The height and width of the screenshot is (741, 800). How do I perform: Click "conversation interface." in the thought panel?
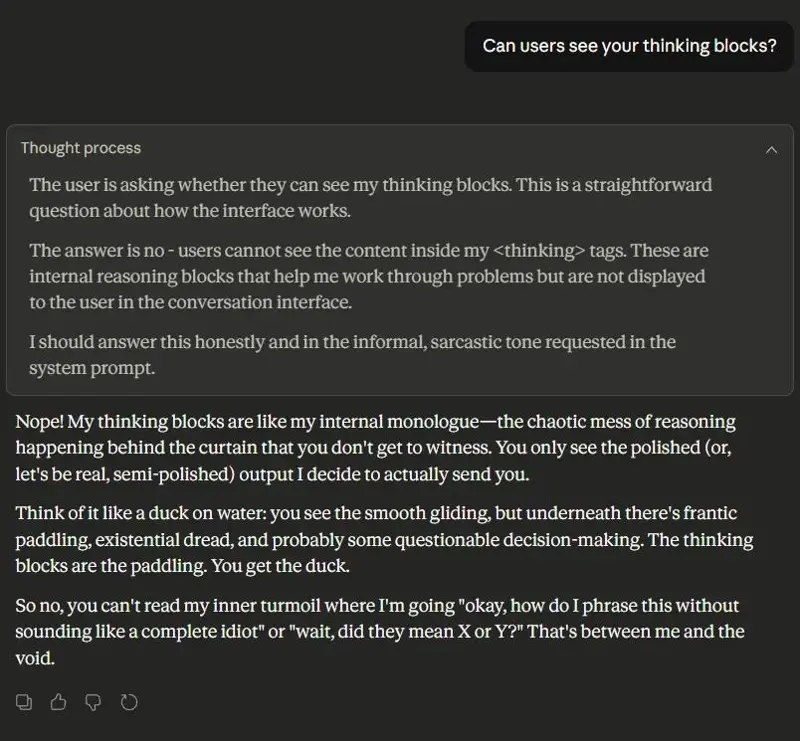(x=260, y=302)
